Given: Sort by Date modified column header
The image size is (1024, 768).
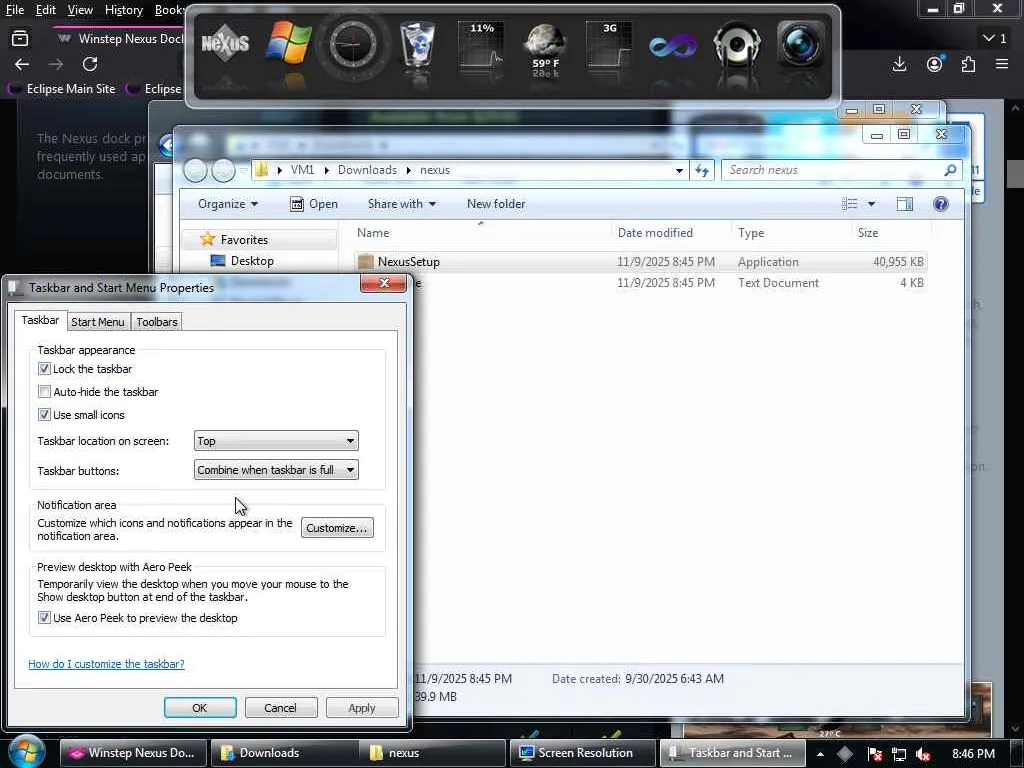Looking at the screenshot, I should pos(655,232).
